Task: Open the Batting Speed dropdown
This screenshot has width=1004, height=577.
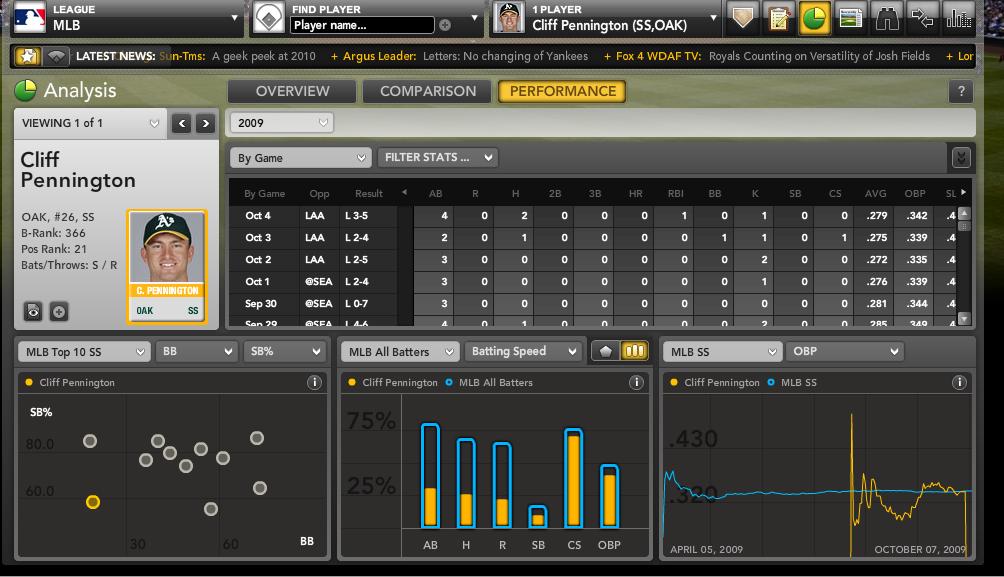Action: click(524, 351)
